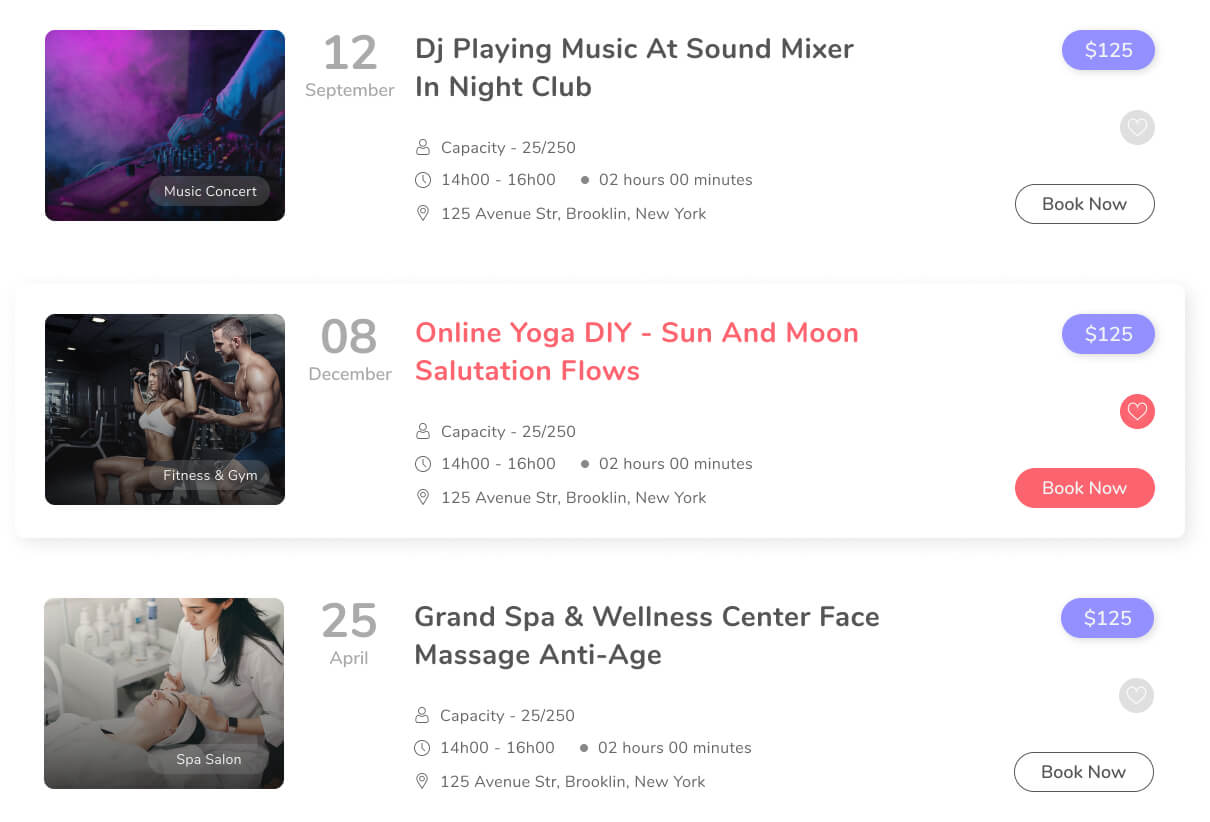Click Book Now for DJ event
This screenshot has width=1210, height=822.
click(1084, 204)
